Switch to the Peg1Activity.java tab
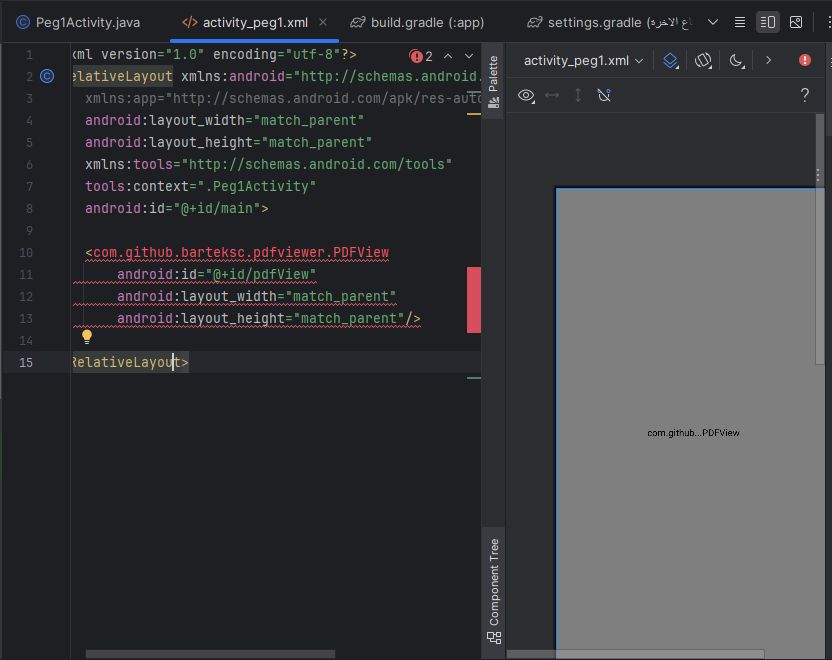The image size is (832, 660). [x=78, y=22]
